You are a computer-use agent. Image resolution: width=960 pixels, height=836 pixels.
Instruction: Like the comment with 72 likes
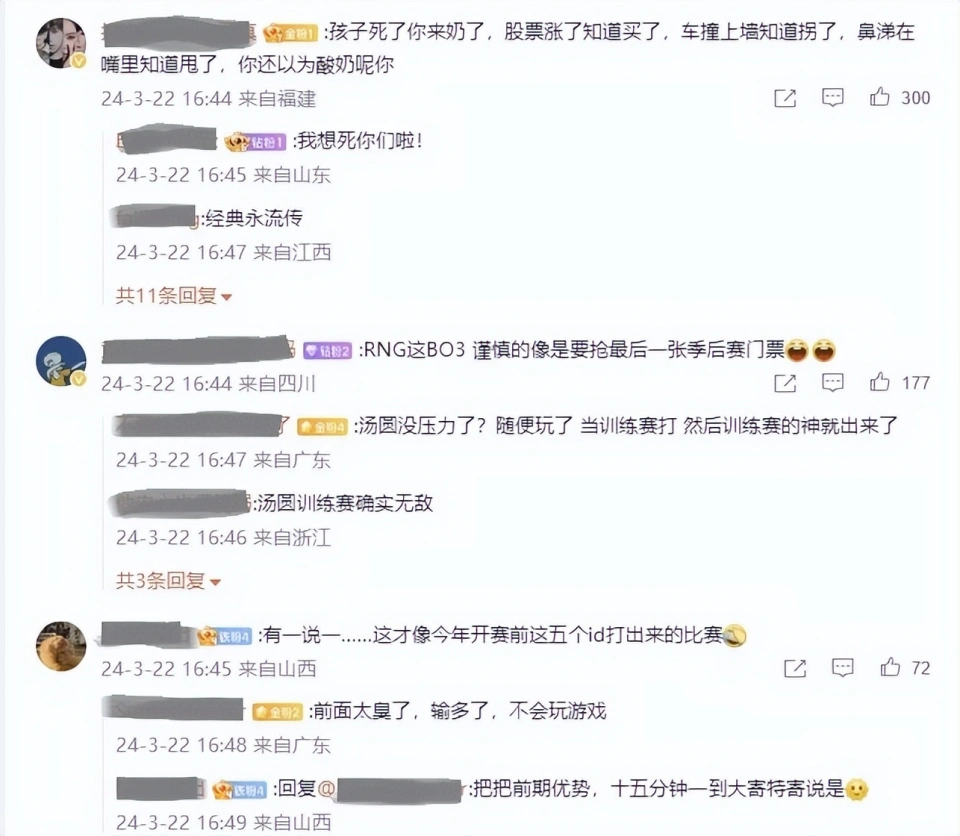point(890,667)
